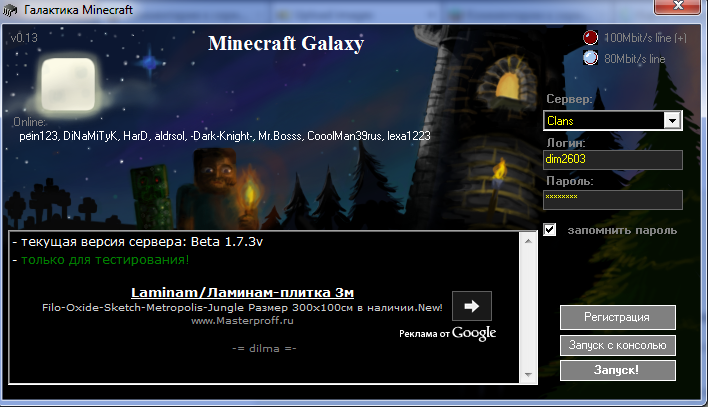Click the 80Mbit/s line label
708x407 pixels.
[x=634, y=59]
